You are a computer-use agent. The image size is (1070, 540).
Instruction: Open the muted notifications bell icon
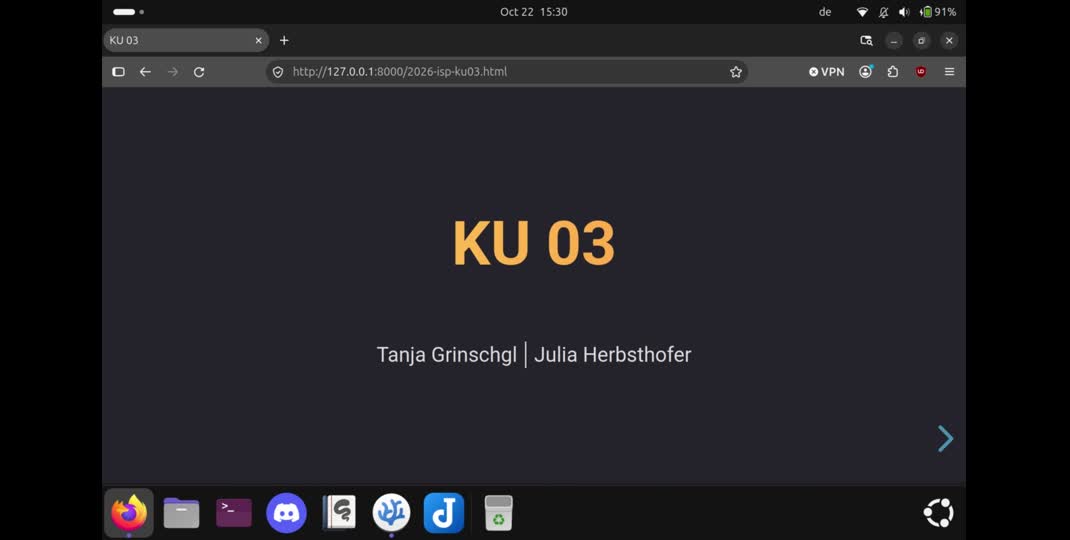[884, 12]
